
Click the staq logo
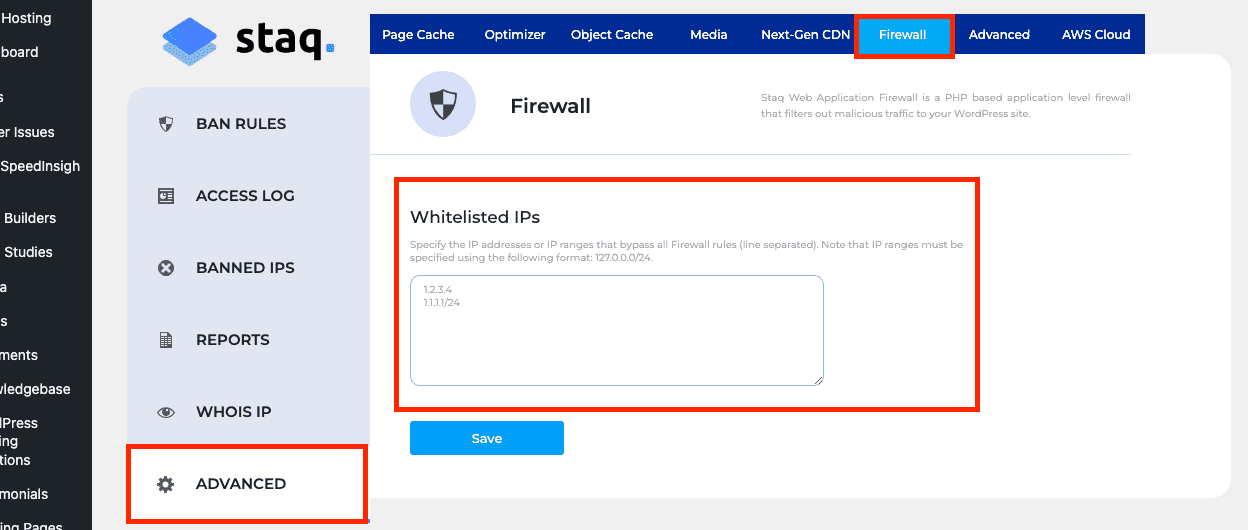tap(247, 40)
